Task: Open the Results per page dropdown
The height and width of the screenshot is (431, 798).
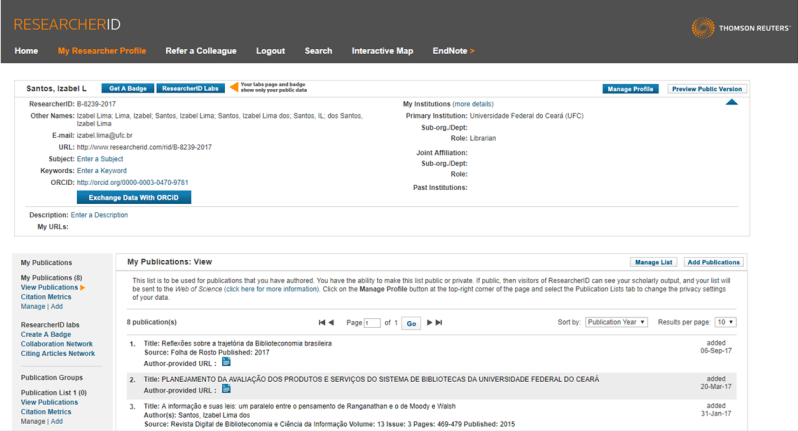Action: coord(725,322)
